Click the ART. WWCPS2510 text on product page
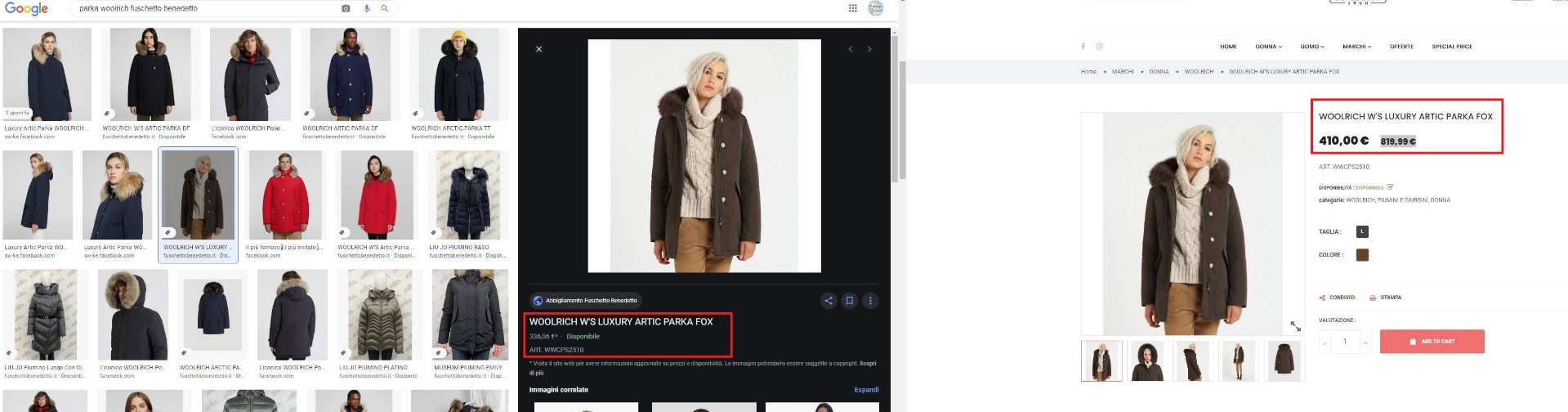This screenshot has width=1568, height=412. pos(1344,167)
